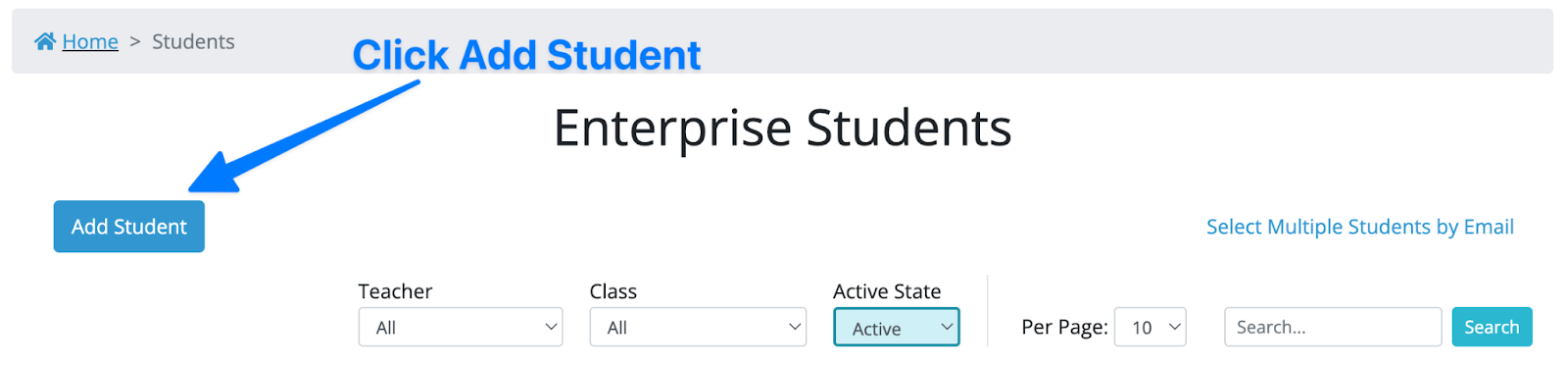
Task: Click the Students breadcrumb text
Action: pyautogui.click(x=193, y=41)
